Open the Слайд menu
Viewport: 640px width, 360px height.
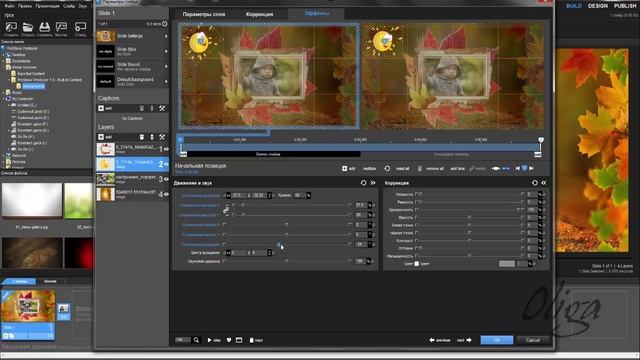click(69, 6)
